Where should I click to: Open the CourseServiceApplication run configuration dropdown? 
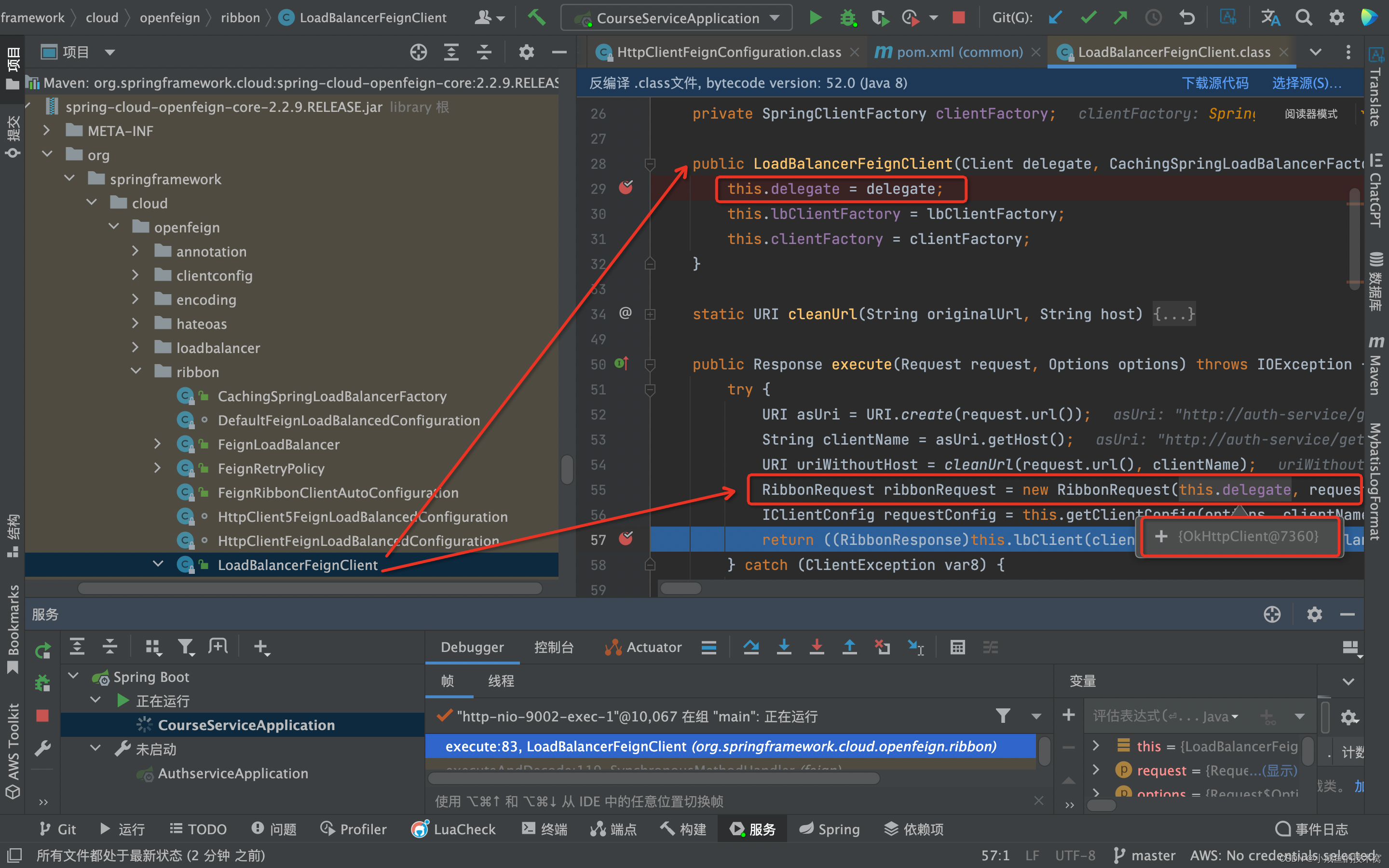pyautogui.click(x=676, y=18)
